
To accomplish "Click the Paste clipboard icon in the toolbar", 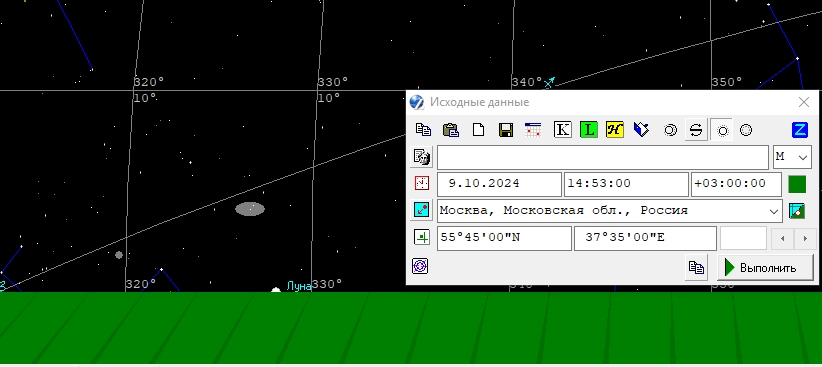I will (451, 129).
